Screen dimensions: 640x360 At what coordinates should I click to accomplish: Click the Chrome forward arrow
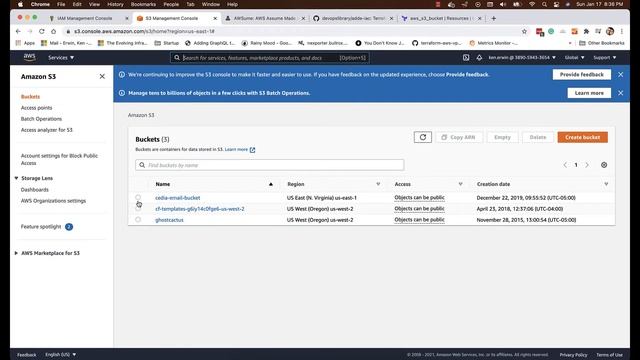click(x=30, y=31)
